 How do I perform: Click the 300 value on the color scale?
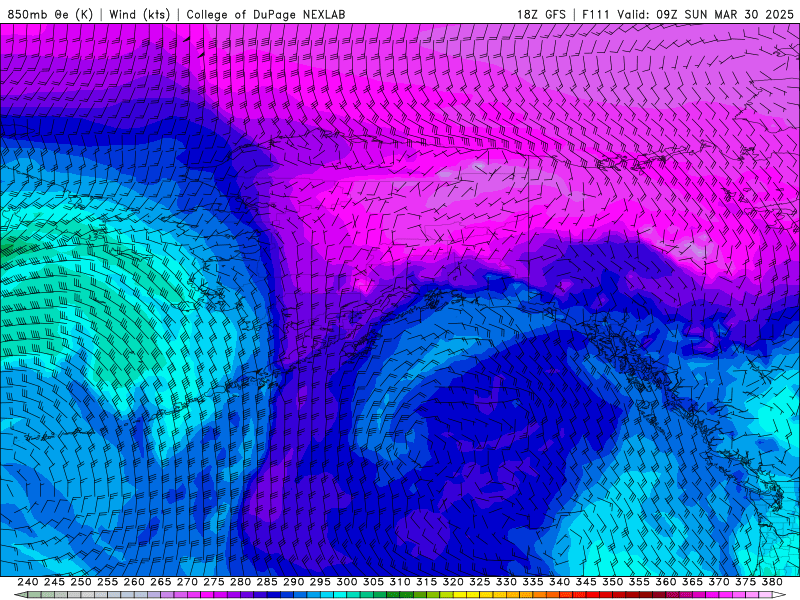click(347, 582)
